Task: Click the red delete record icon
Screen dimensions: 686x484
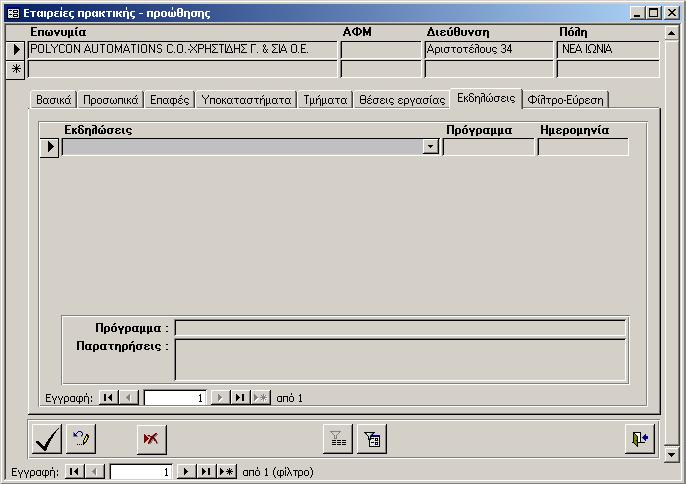Action: click(x=152, y=439)
